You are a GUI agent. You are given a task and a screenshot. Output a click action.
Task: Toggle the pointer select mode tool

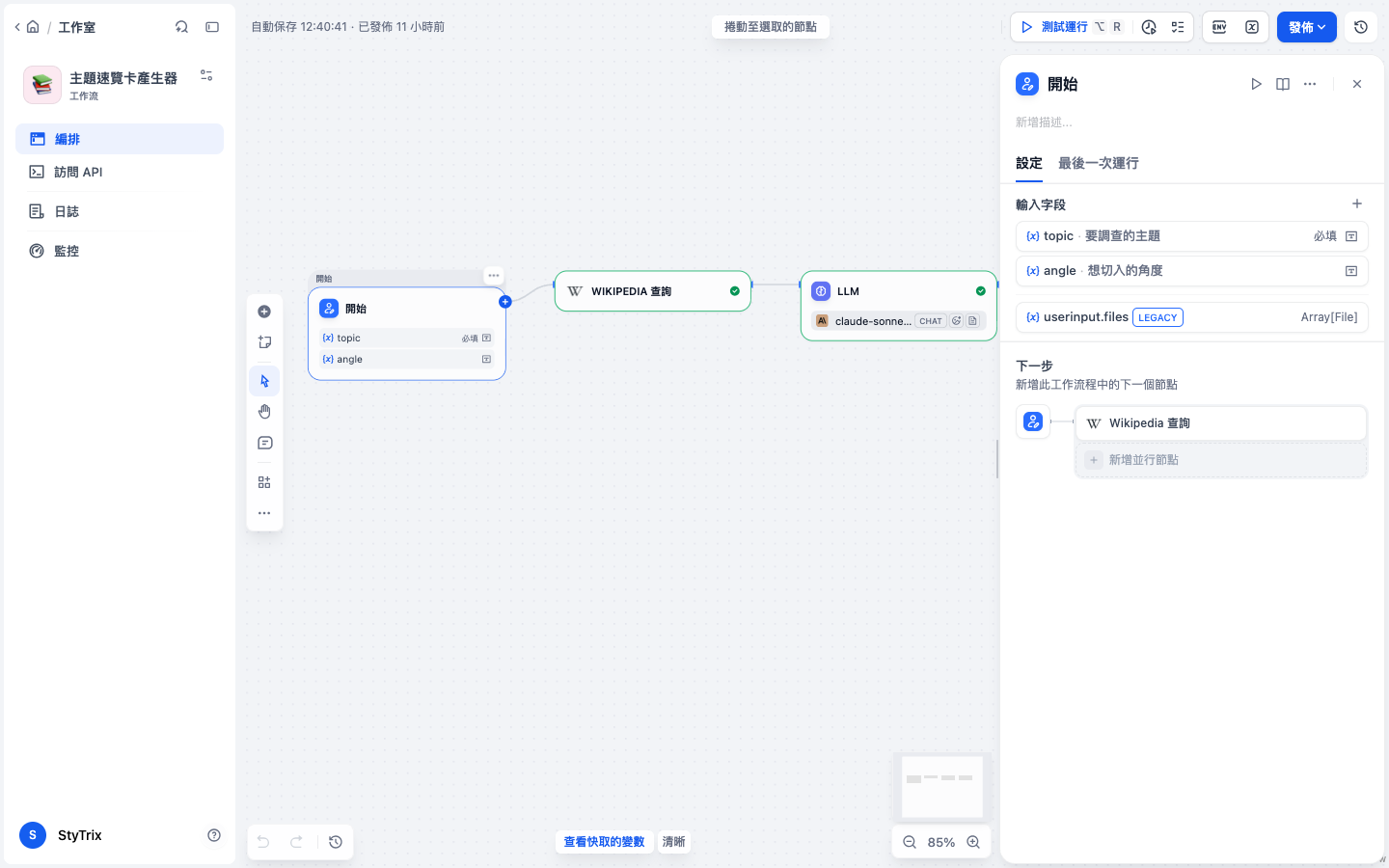(x=264, y=381)
